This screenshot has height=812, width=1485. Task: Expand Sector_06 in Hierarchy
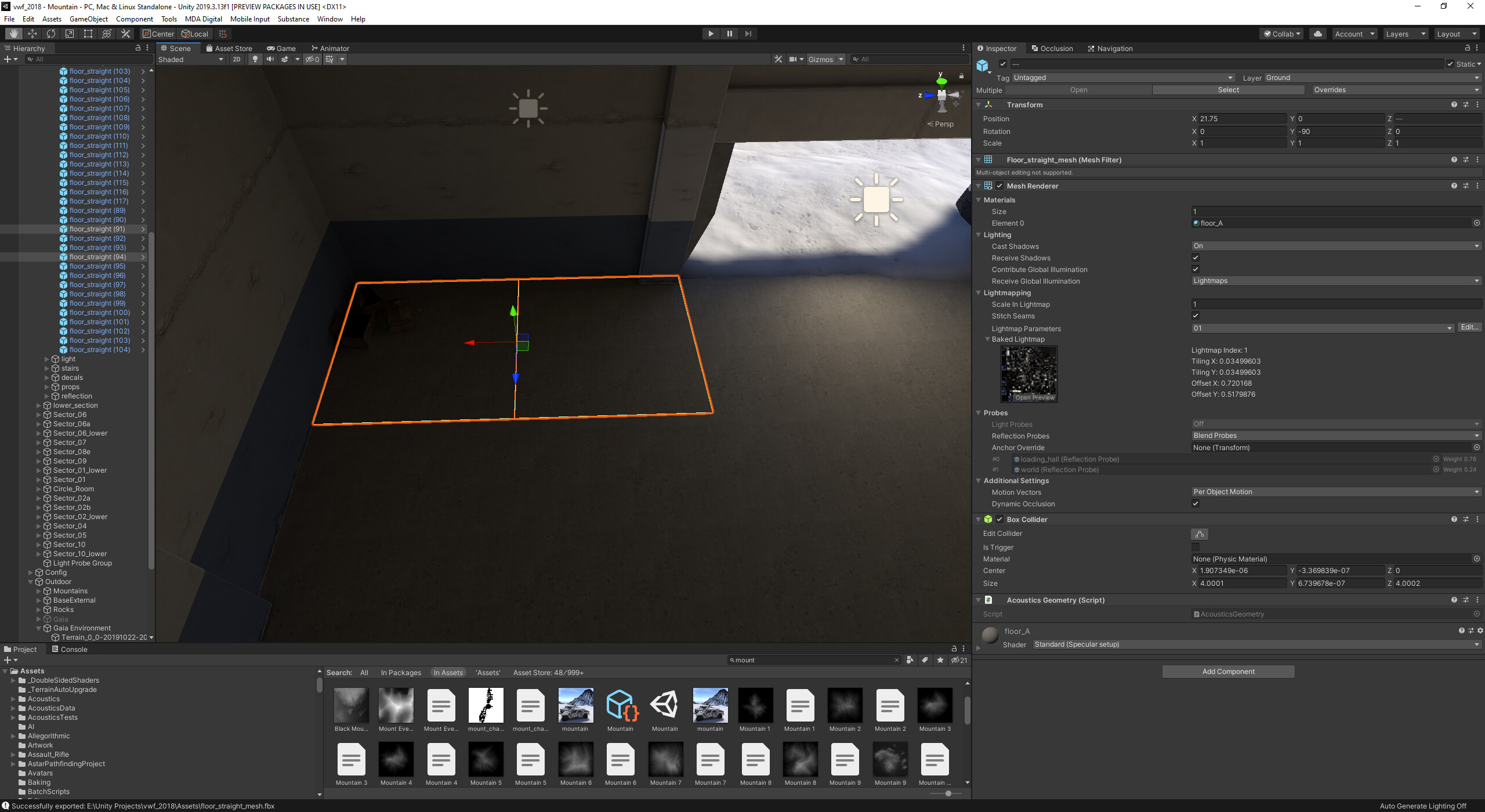[39, 415]
